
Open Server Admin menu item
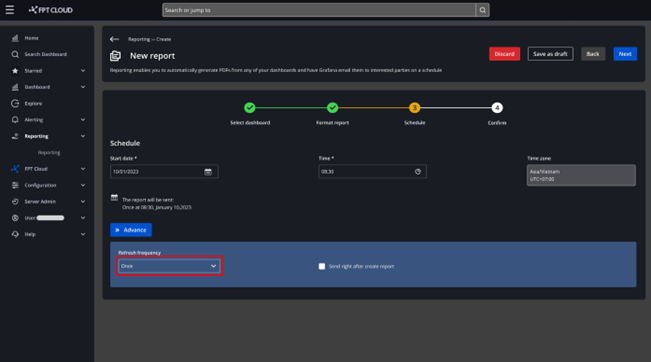click(40, 201)
